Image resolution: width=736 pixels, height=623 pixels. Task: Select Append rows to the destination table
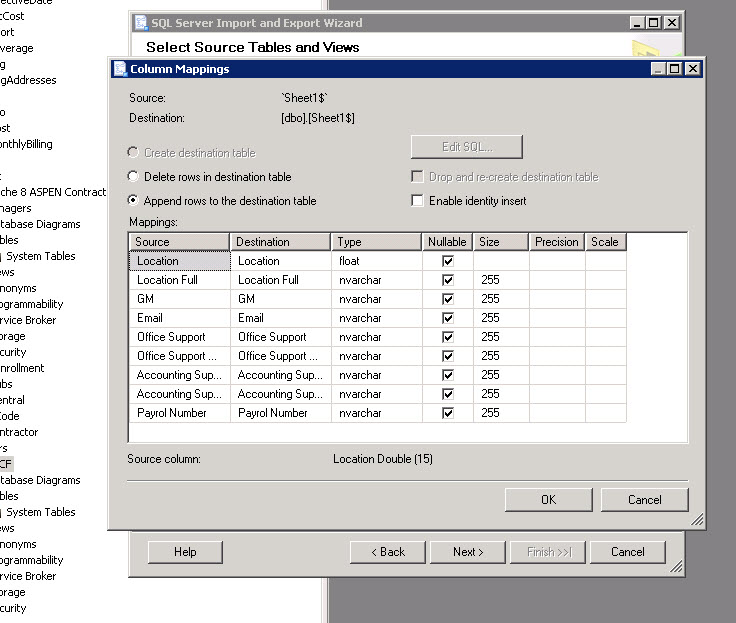pyautogui.click(x=134, y=201)
